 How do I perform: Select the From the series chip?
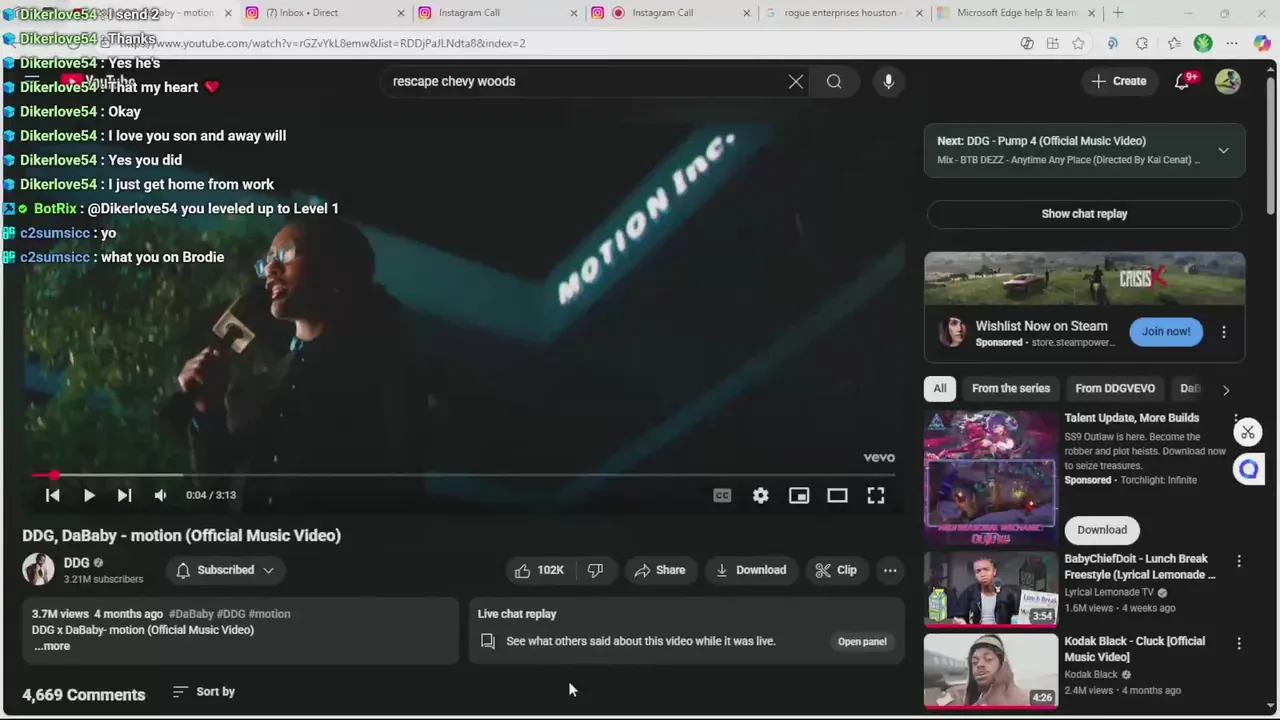[x=1011, y=388]
